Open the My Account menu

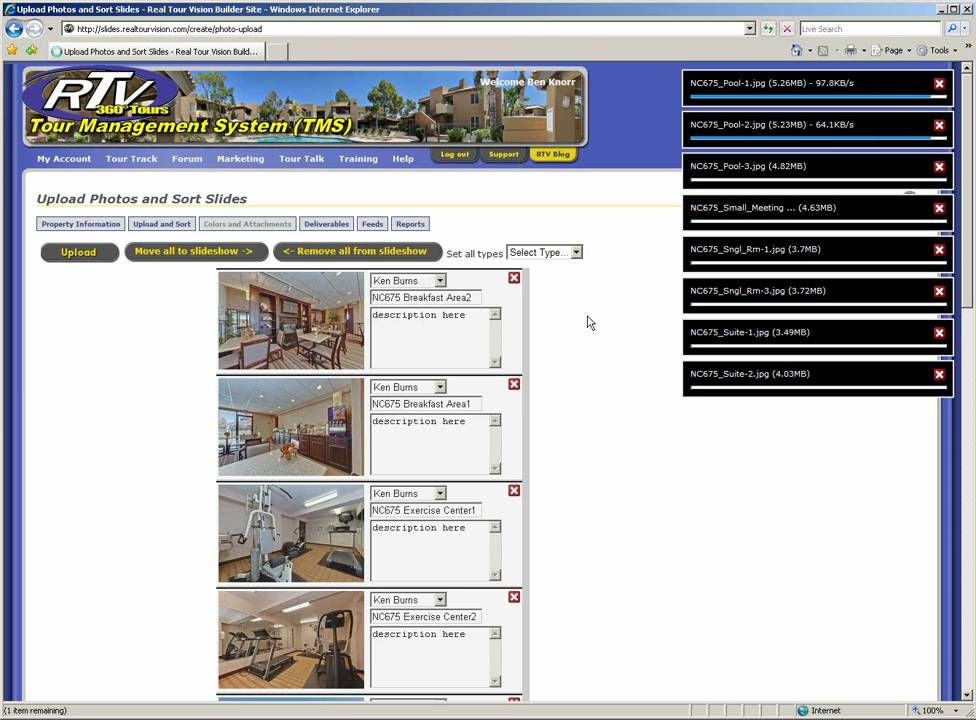click(64, 159)
